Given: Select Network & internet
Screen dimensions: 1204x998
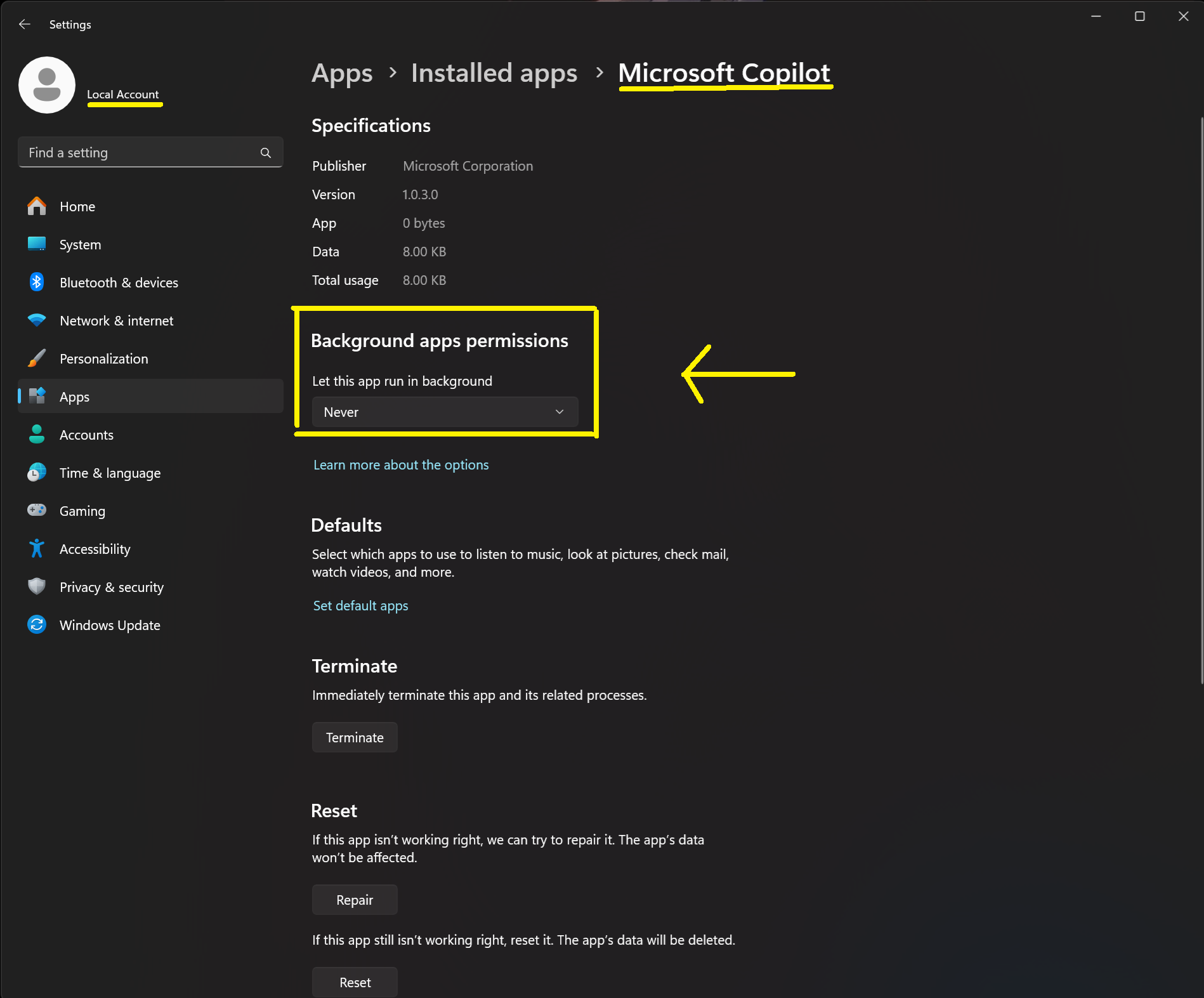Looking at the screenshot, I should click(x=150, y=320).
